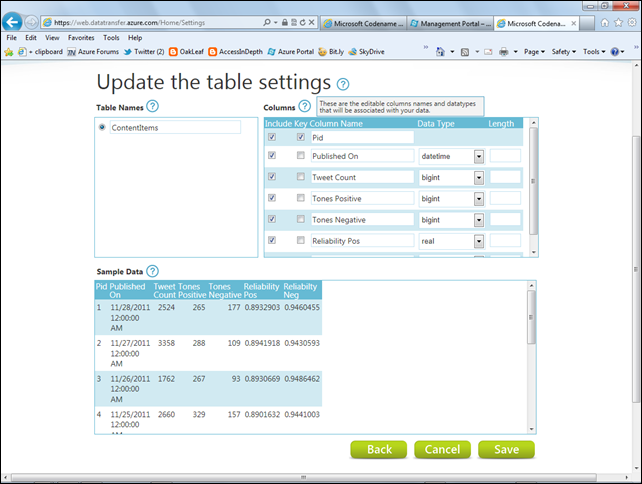Click the blue Help icon in command bar
Screen dimensions: 642x484
click(615, 52)
